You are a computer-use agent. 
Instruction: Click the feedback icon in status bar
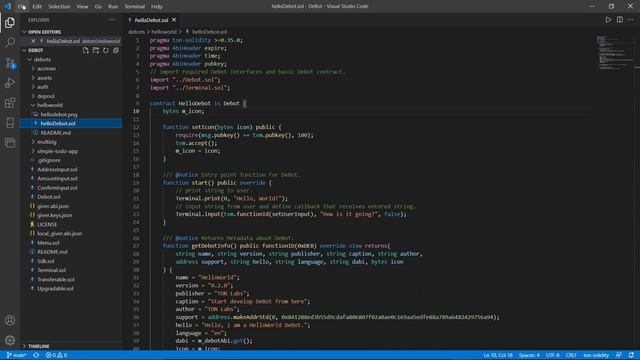619,355
